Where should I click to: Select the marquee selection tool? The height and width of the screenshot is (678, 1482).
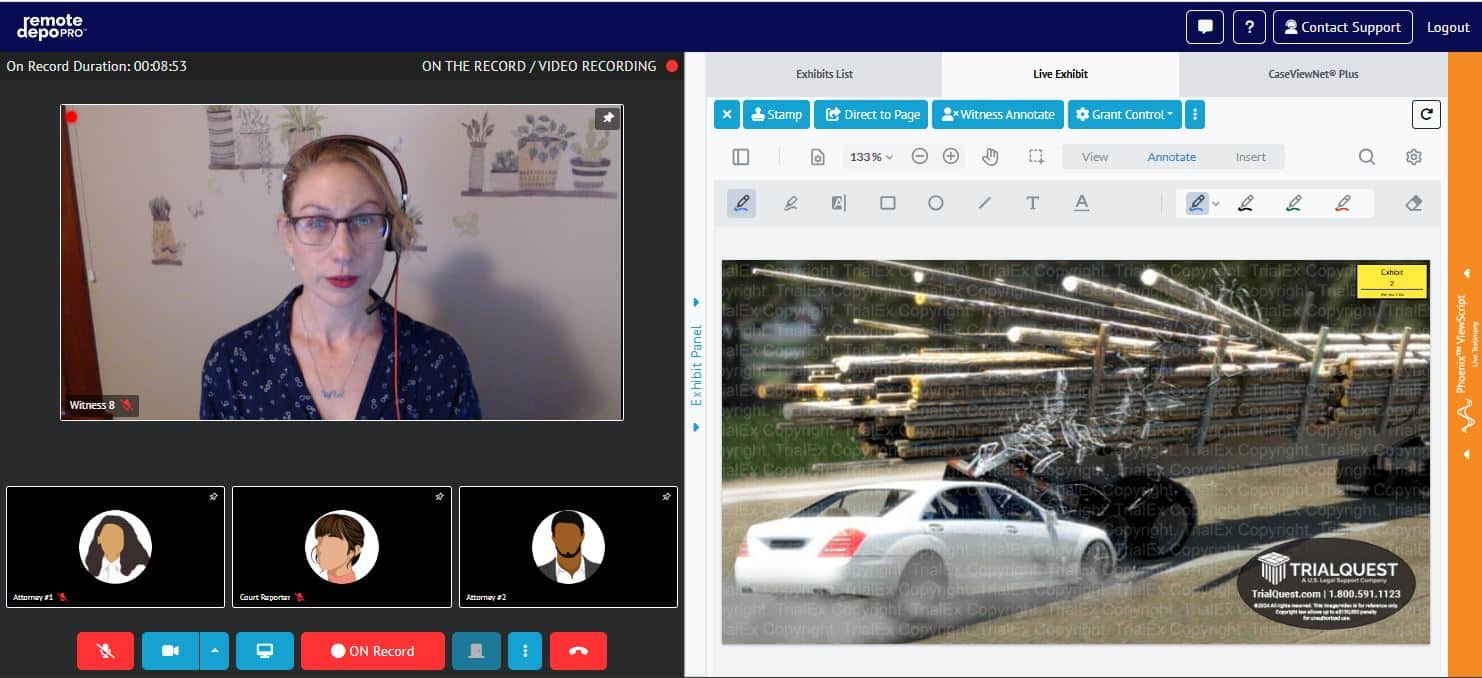1036,157
